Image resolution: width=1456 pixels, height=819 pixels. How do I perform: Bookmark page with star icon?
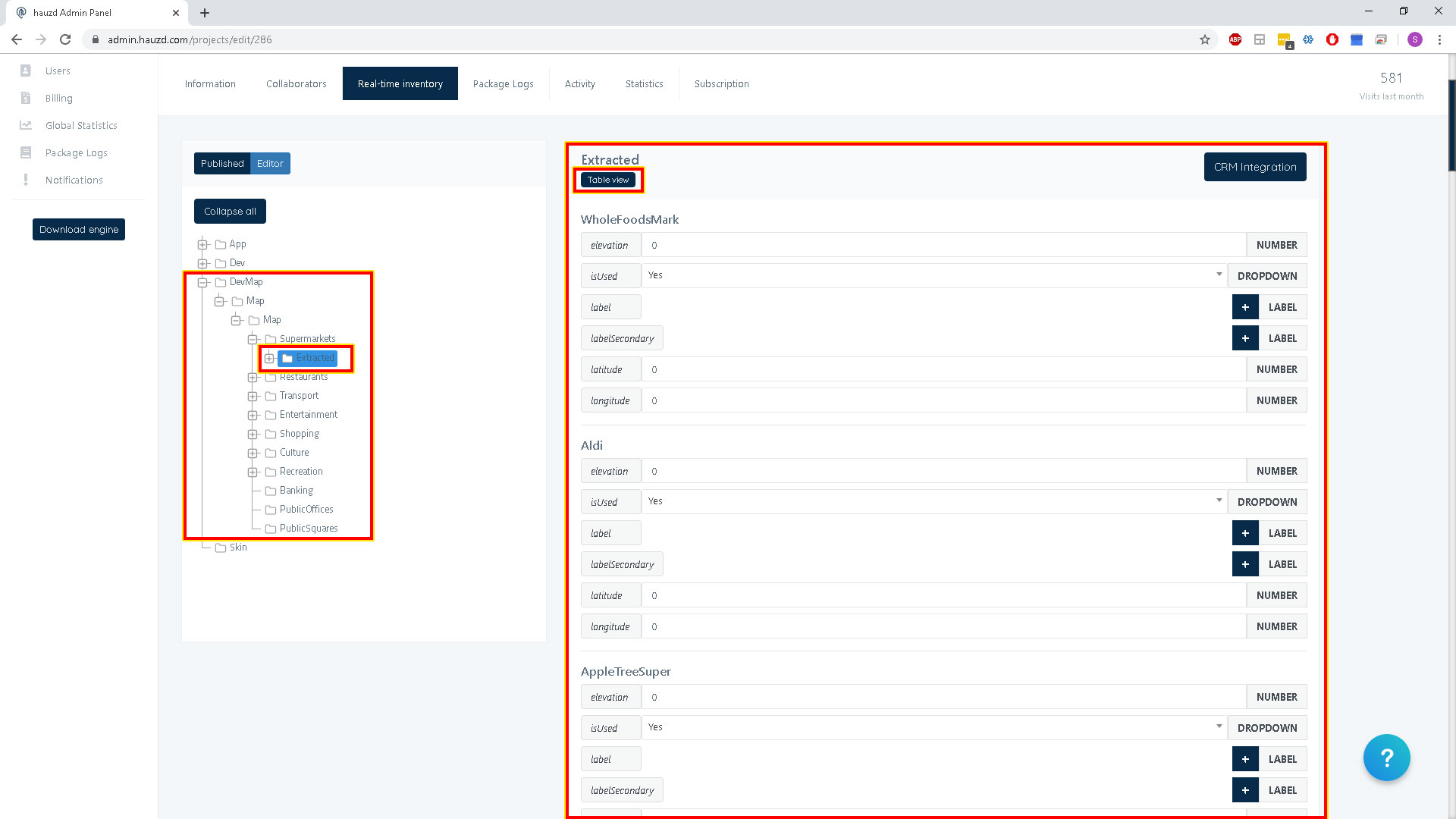[1205, 39]
